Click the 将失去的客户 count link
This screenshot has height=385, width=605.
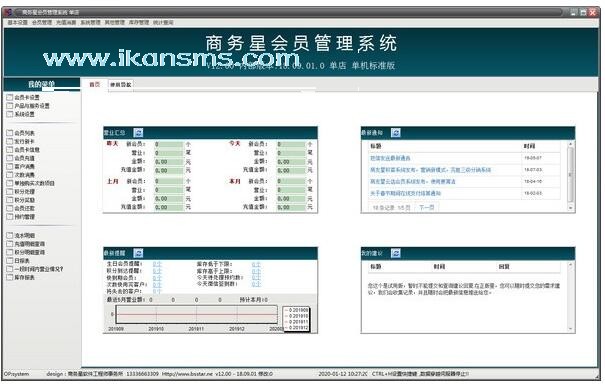pos(157,291)
